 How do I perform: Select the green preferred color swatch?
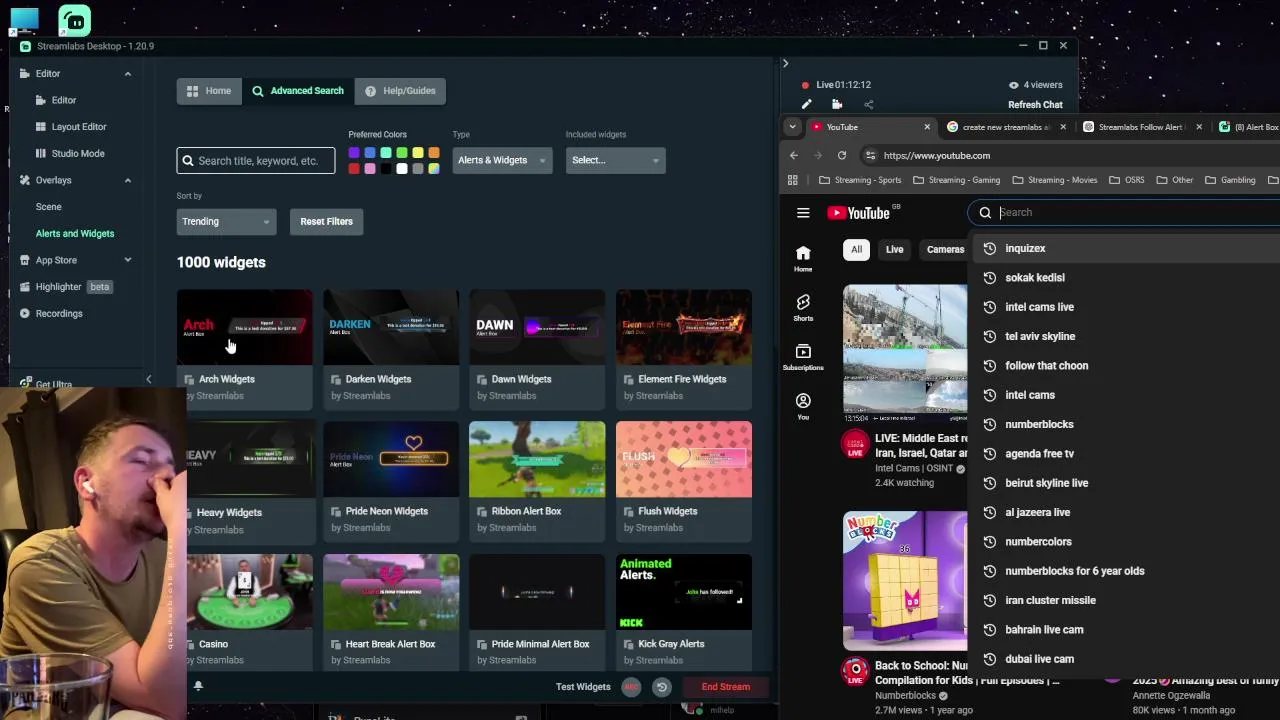pos(402,153)
